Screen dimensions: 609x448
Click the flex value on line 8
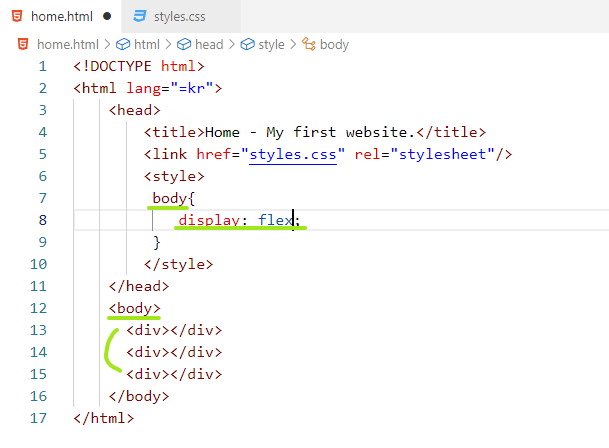[x=275, y=220]
